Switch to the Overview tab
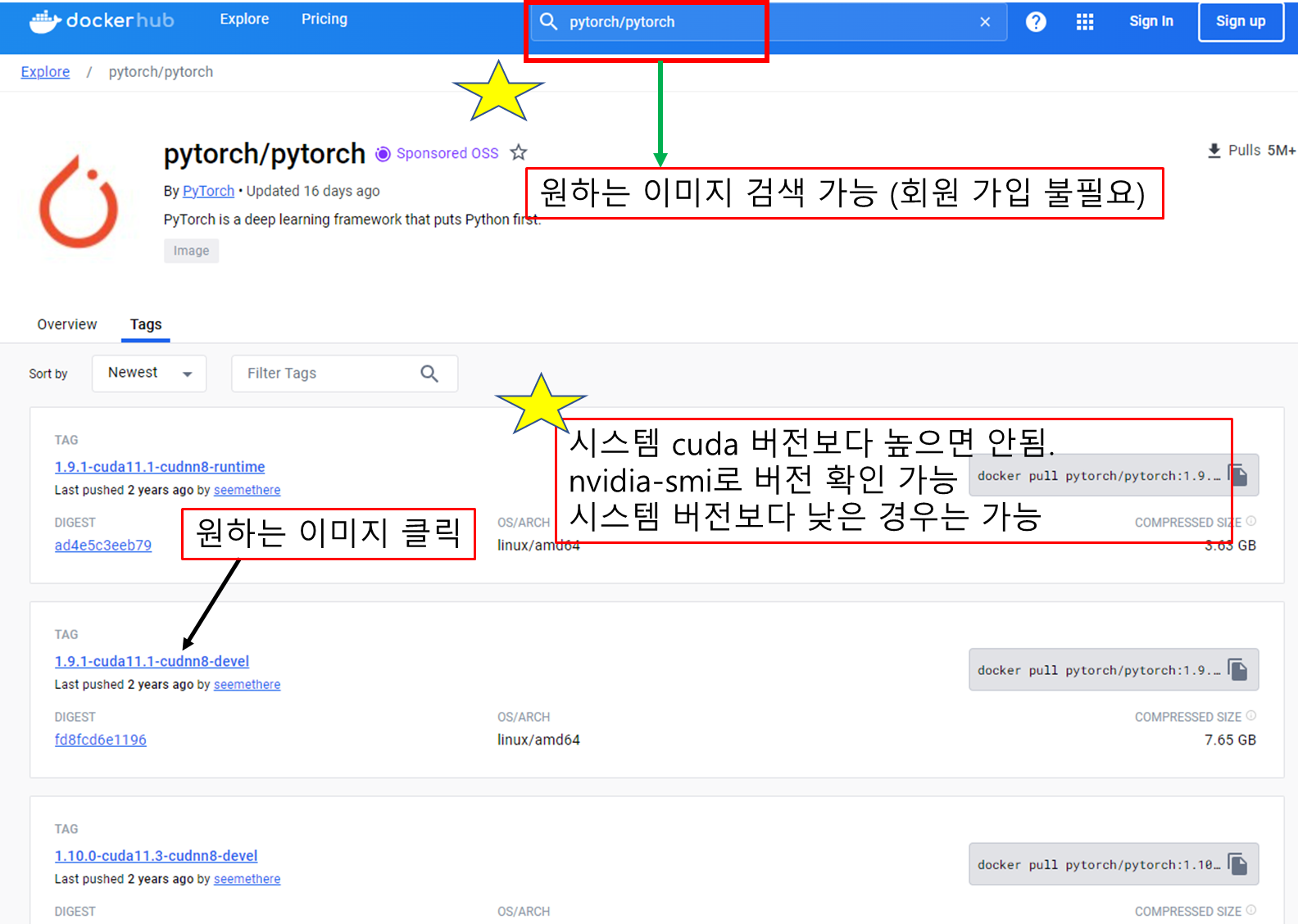1298x924 pixels. pyautogui.click(x=67, y=324)
